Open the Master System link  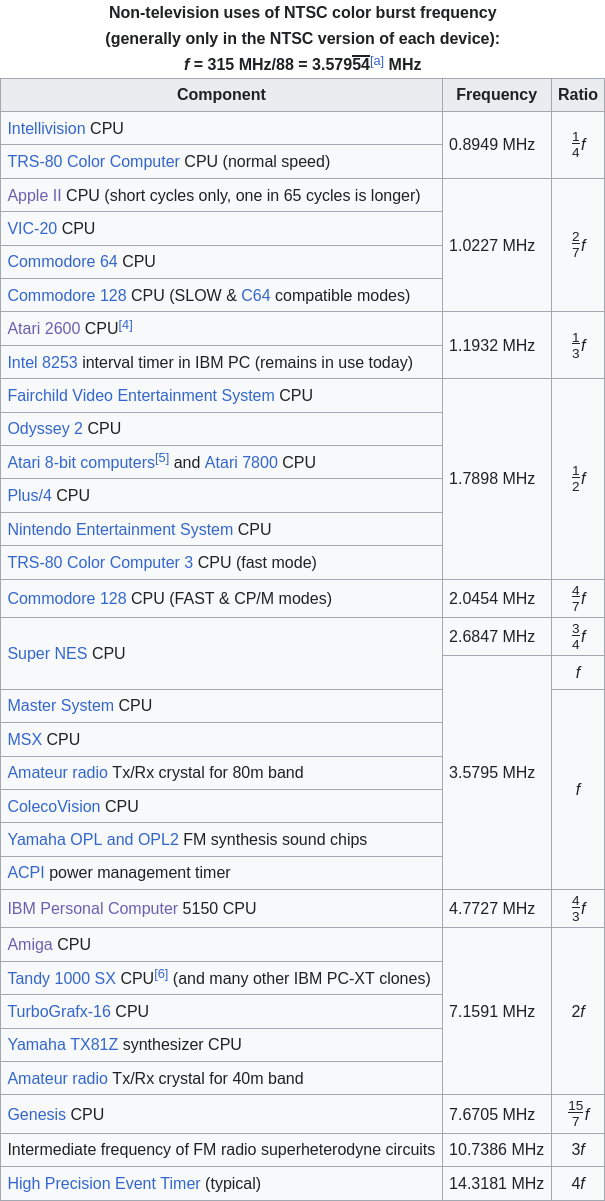[61, 705]
